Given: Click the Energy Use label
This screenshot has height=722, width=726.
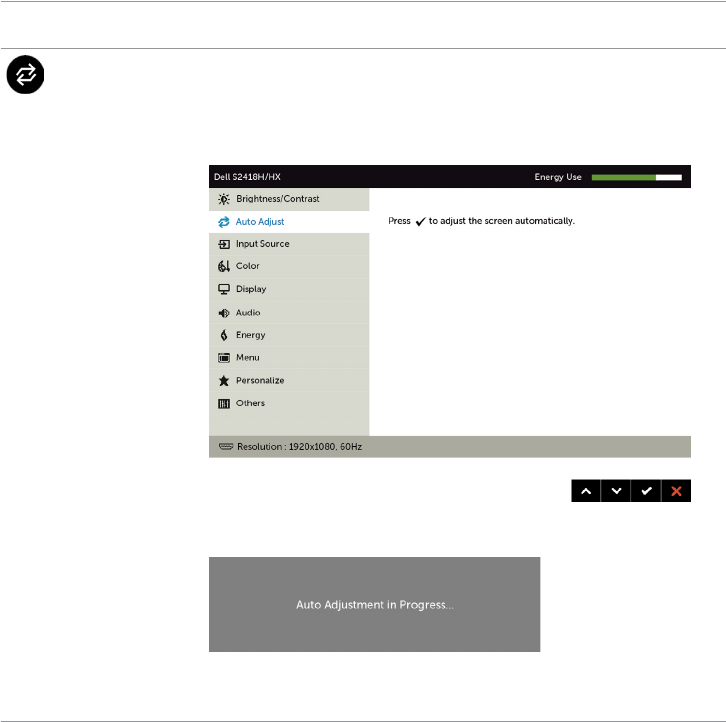Looking at the screenshot, I should click(558, 177).
